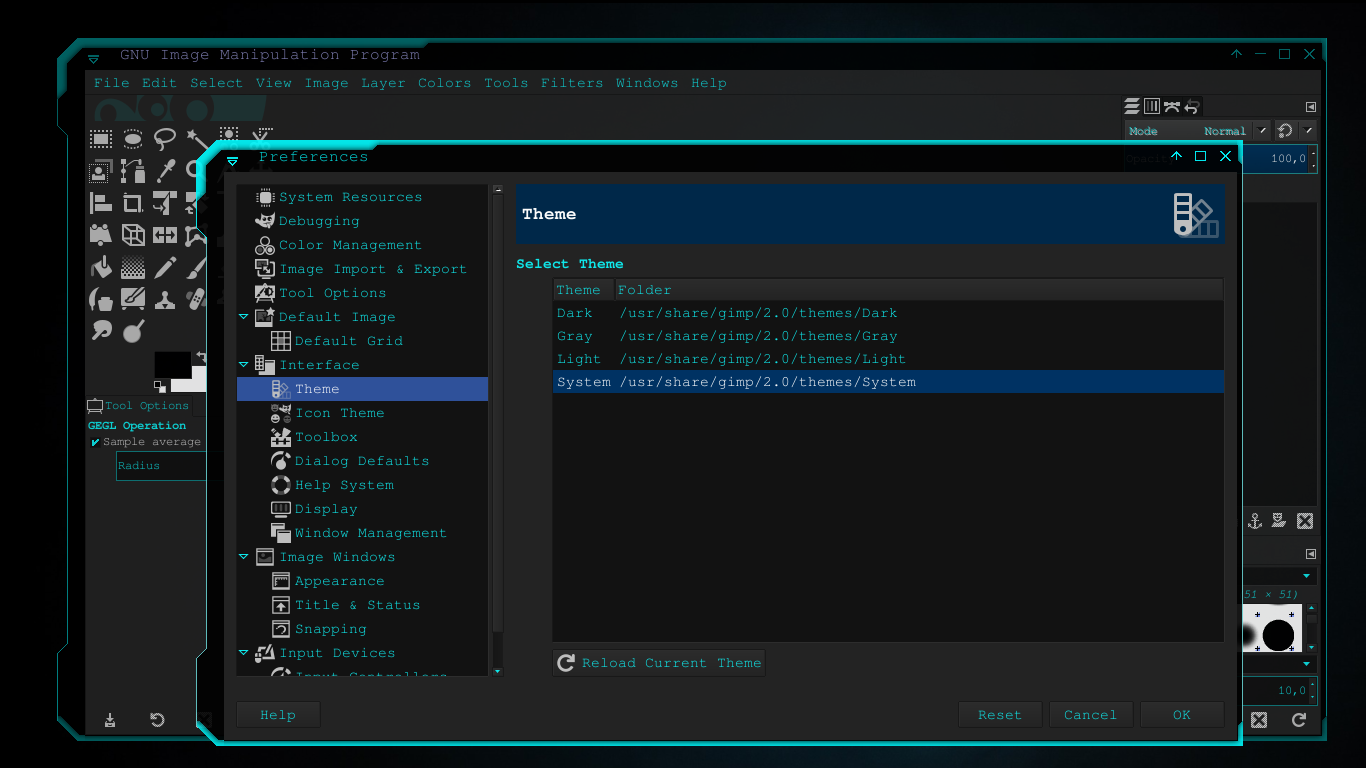Select the Dodge/Burn tool

click(x=133, y=331)
